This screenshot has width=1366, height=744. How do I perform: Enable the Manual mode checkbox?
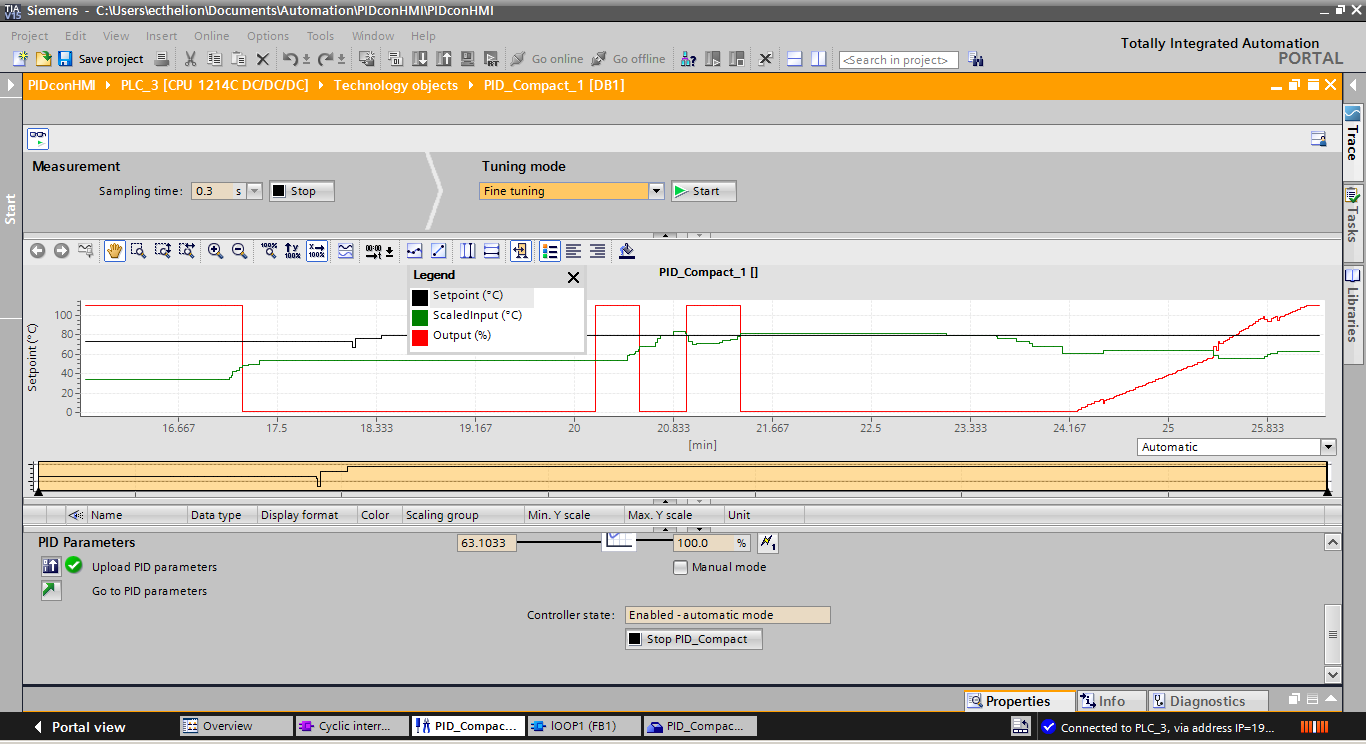click(x=681, y=567)
